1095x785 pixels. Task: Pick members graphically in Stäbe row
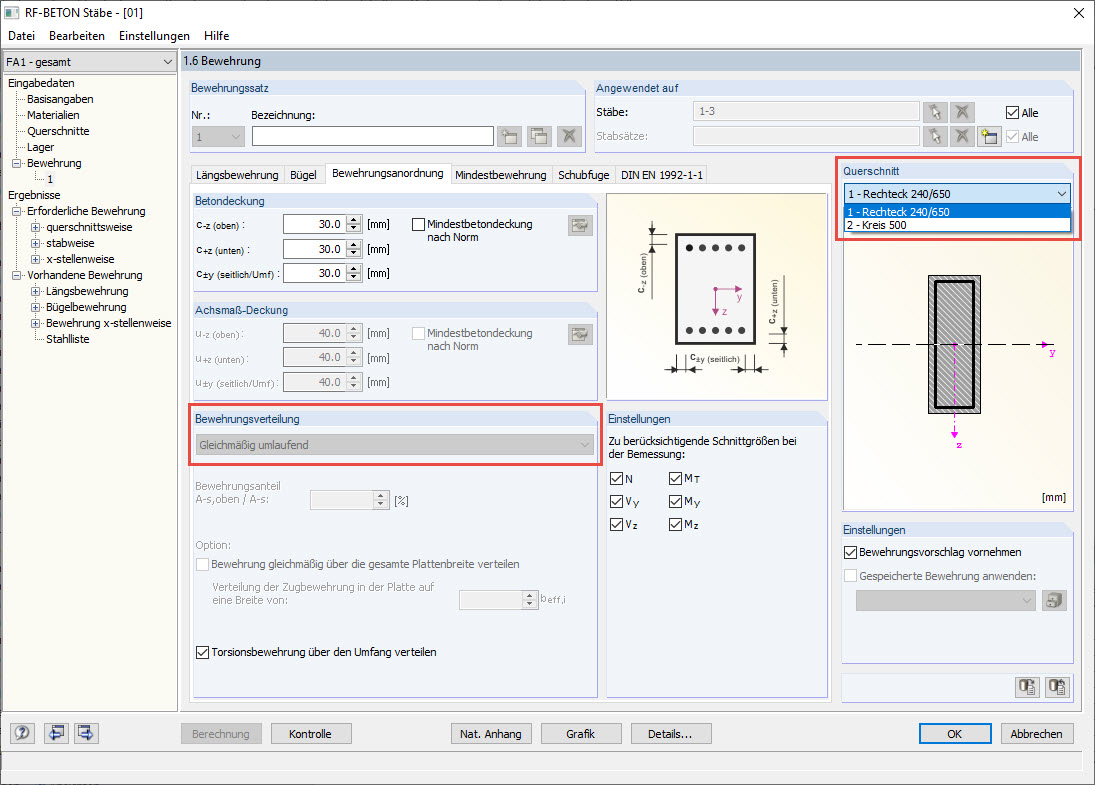935,112
